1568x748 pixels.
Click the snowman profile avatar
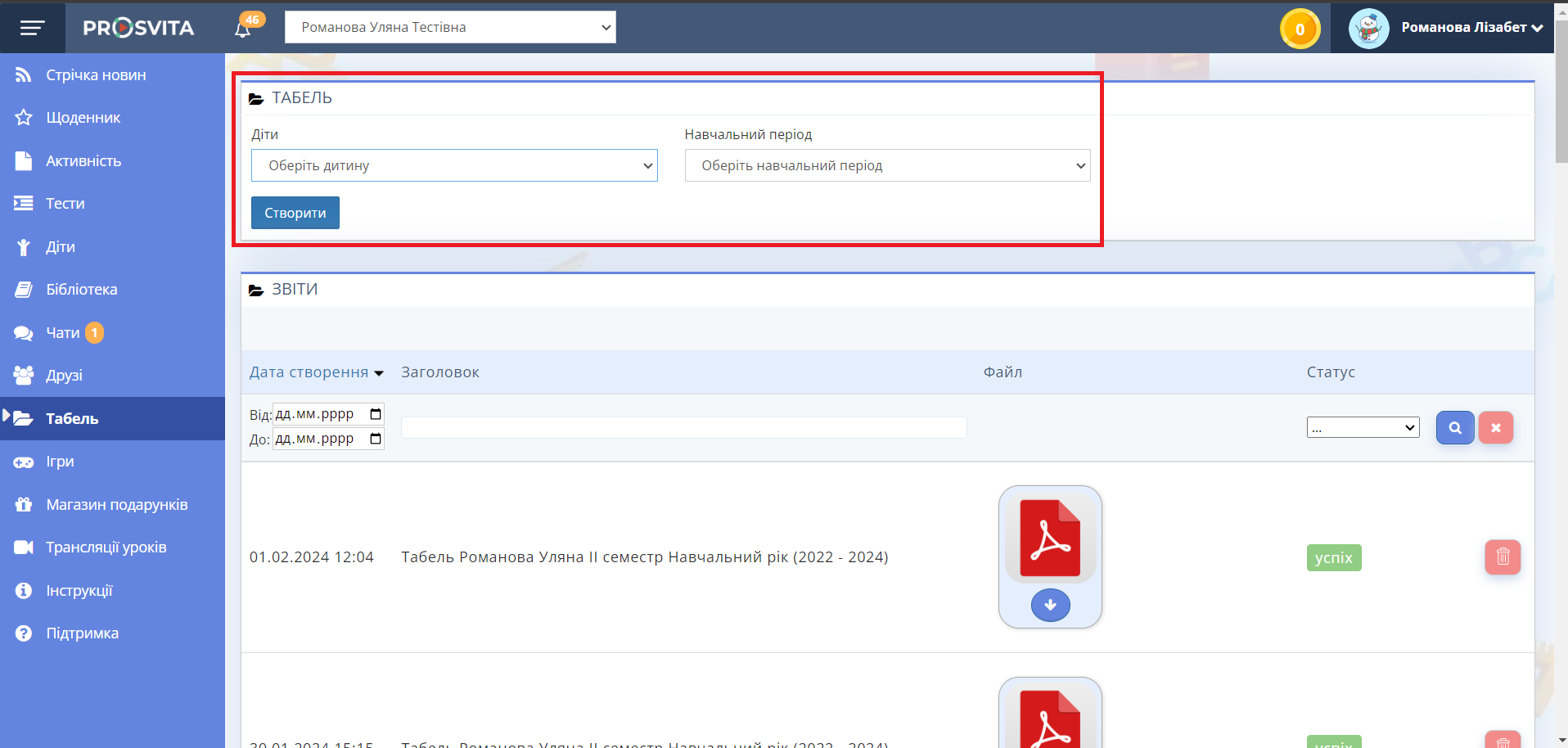tap(1368, 29)
